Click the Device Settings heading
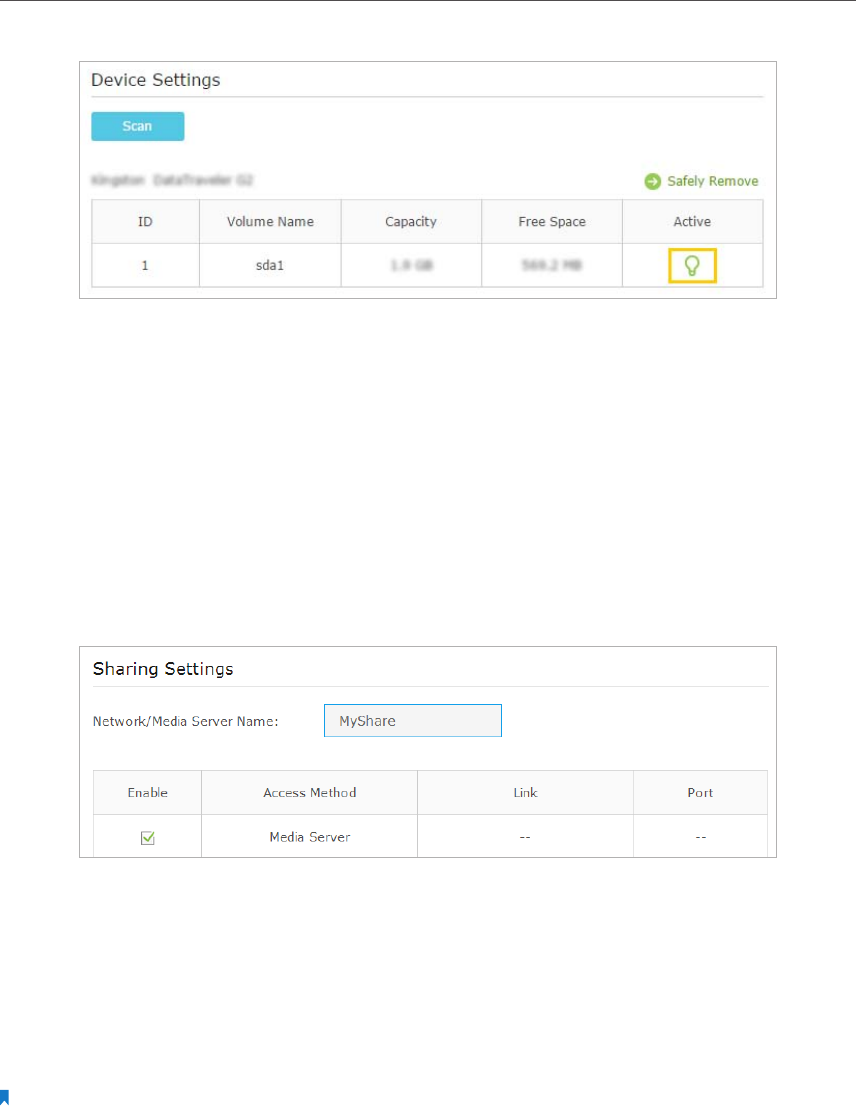Image resolution: width=856 pixels, height=1106 pixels. [x=156, y=80]
